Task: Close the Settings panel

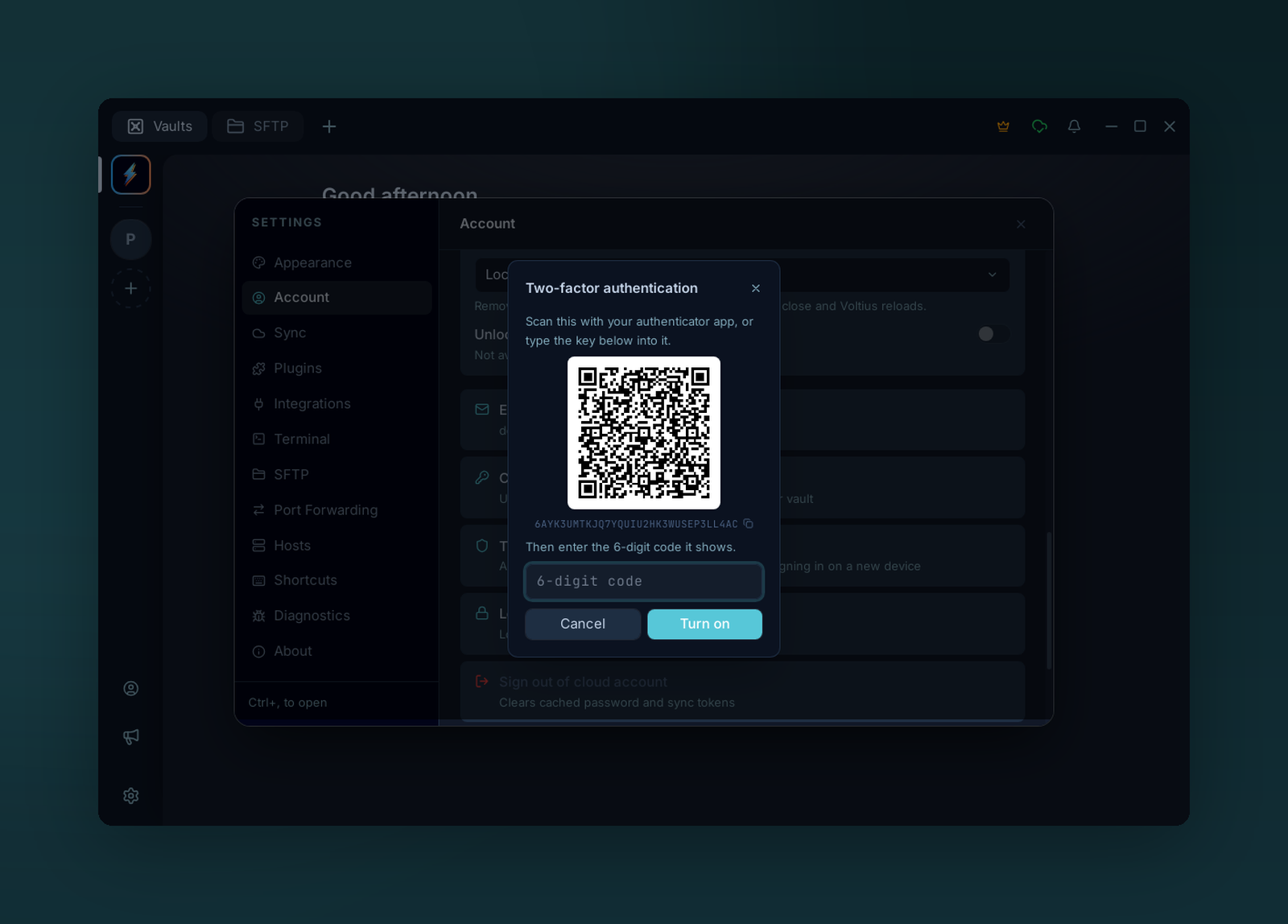Action: (x=1021, y=225)
